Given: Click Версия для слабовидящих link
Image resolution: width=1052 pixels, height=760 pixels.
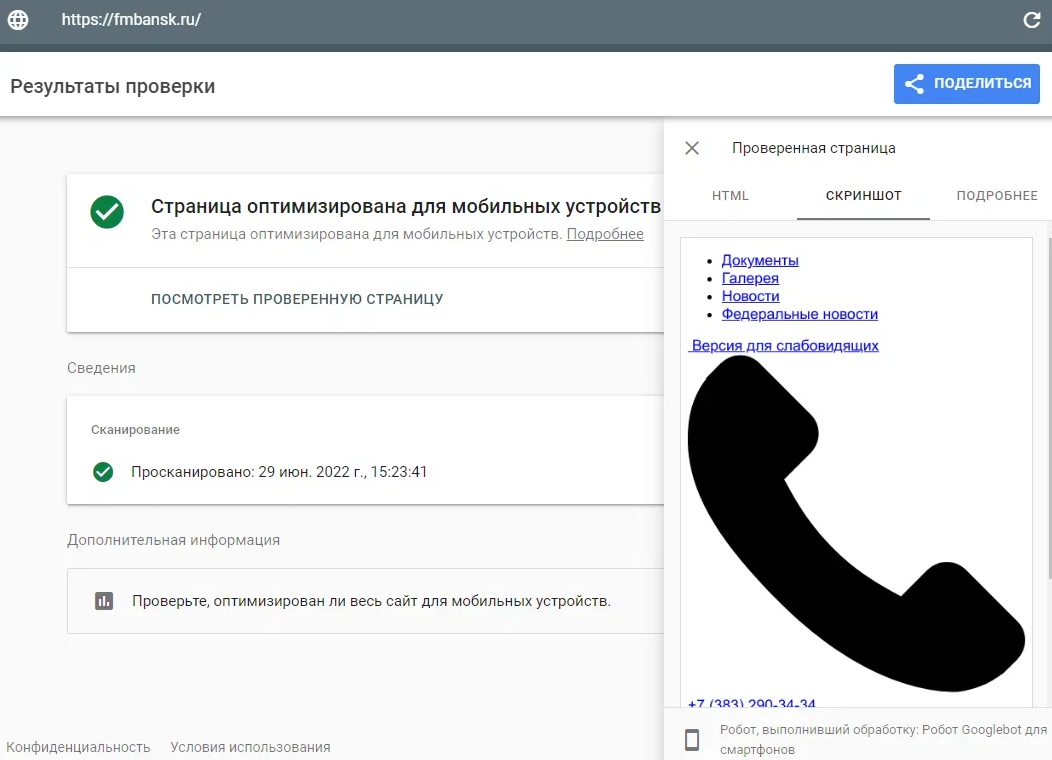Looking at the screenshot, I should click(784, 346).
